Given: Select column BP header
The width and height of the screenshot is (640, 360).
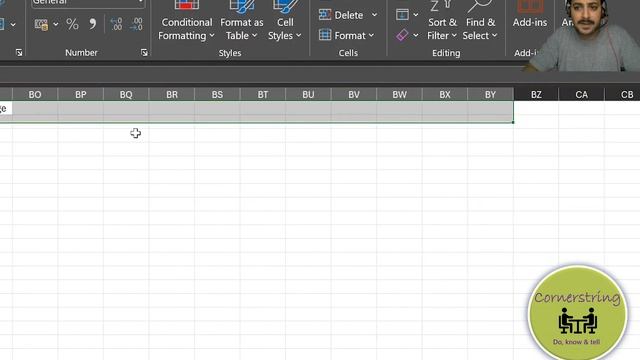Looking at the screenshot, I should [x=81, y=95].
